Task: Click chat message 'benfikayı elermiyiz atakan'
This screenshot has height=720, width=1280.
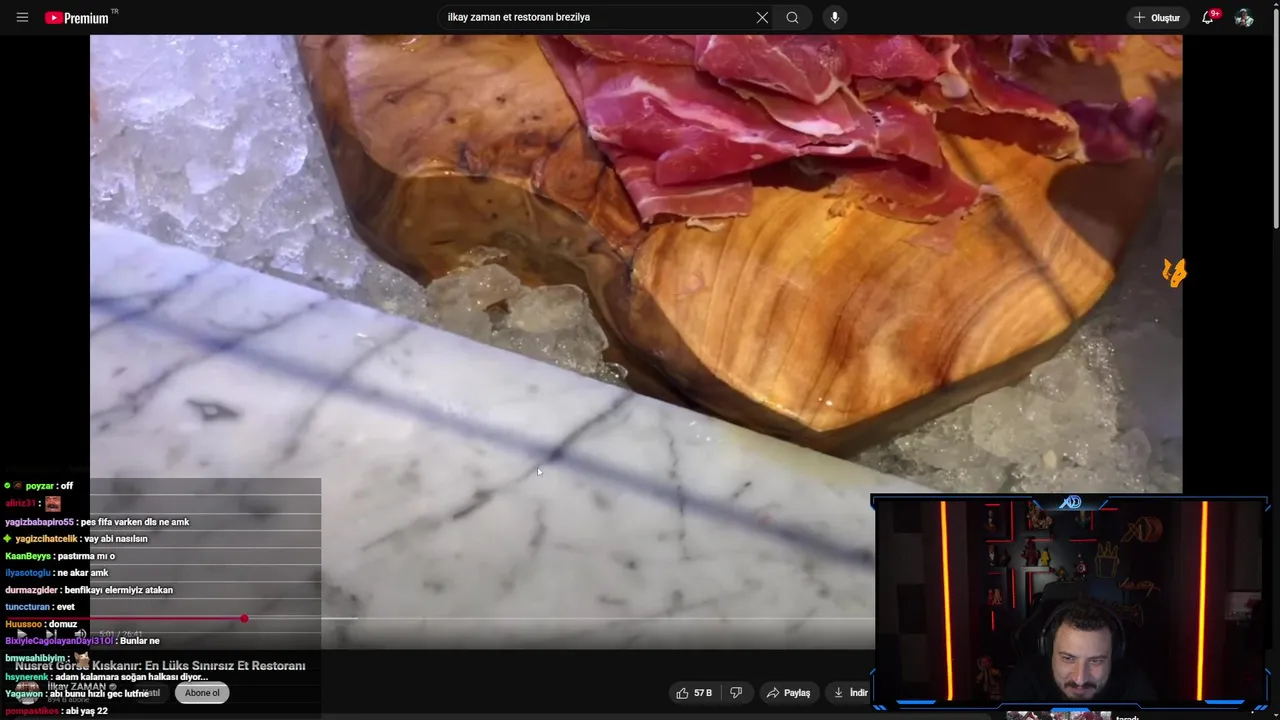Action: [x=119, y=590]
